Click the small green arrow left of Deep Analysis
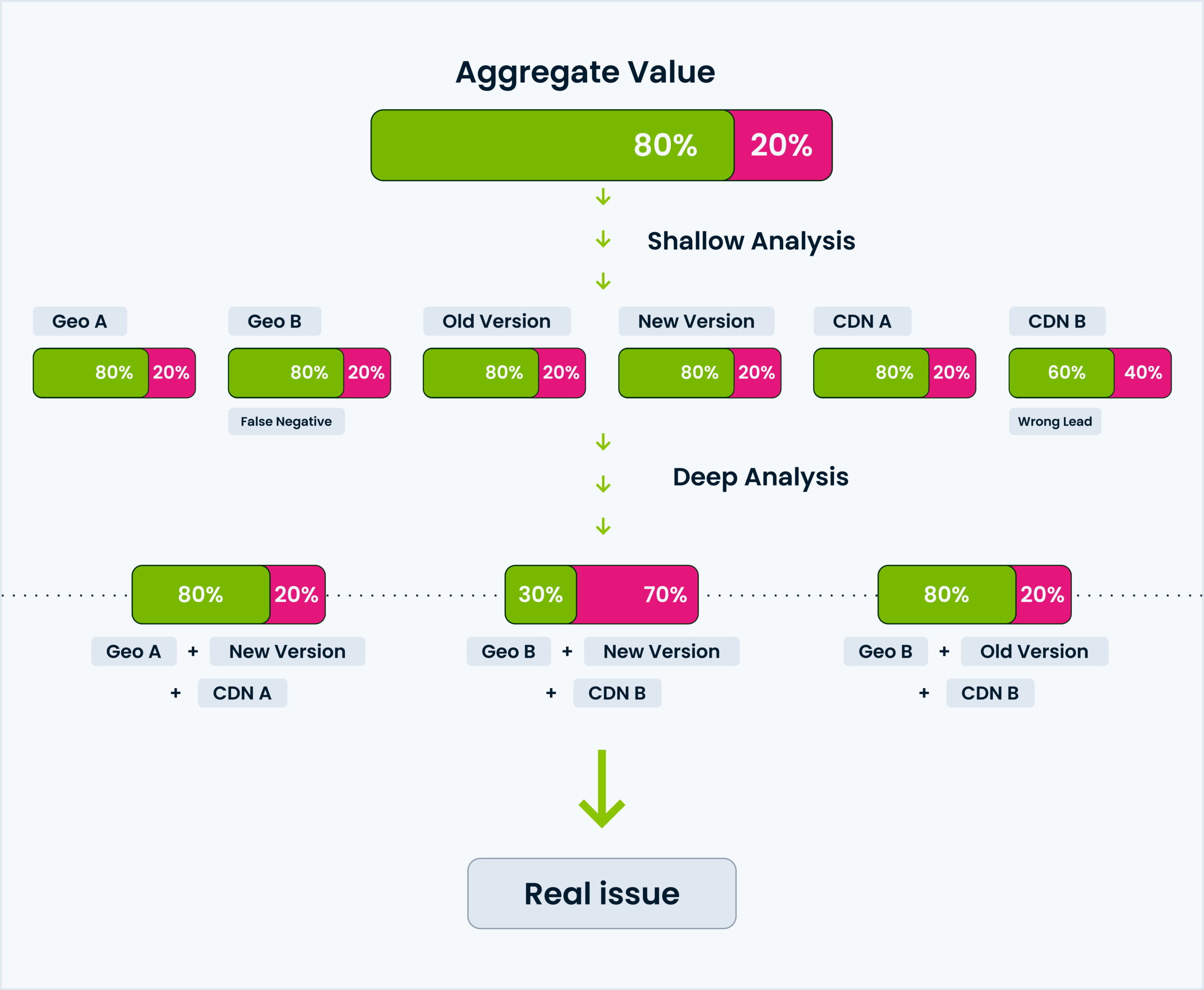Screen dimensions: 1204x990 [x=603, y=484]
